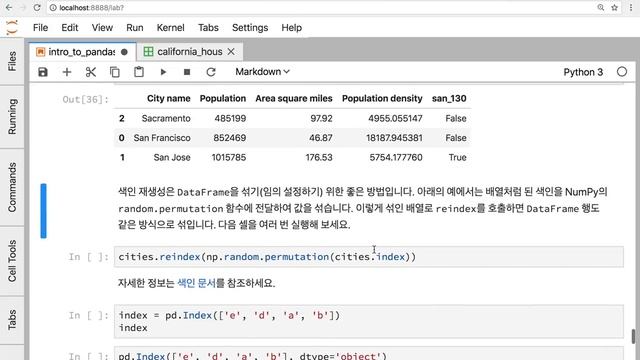Click the cities.reindex code cell
The width and height of the screenshot is (640, 360).
click(369, 257)
